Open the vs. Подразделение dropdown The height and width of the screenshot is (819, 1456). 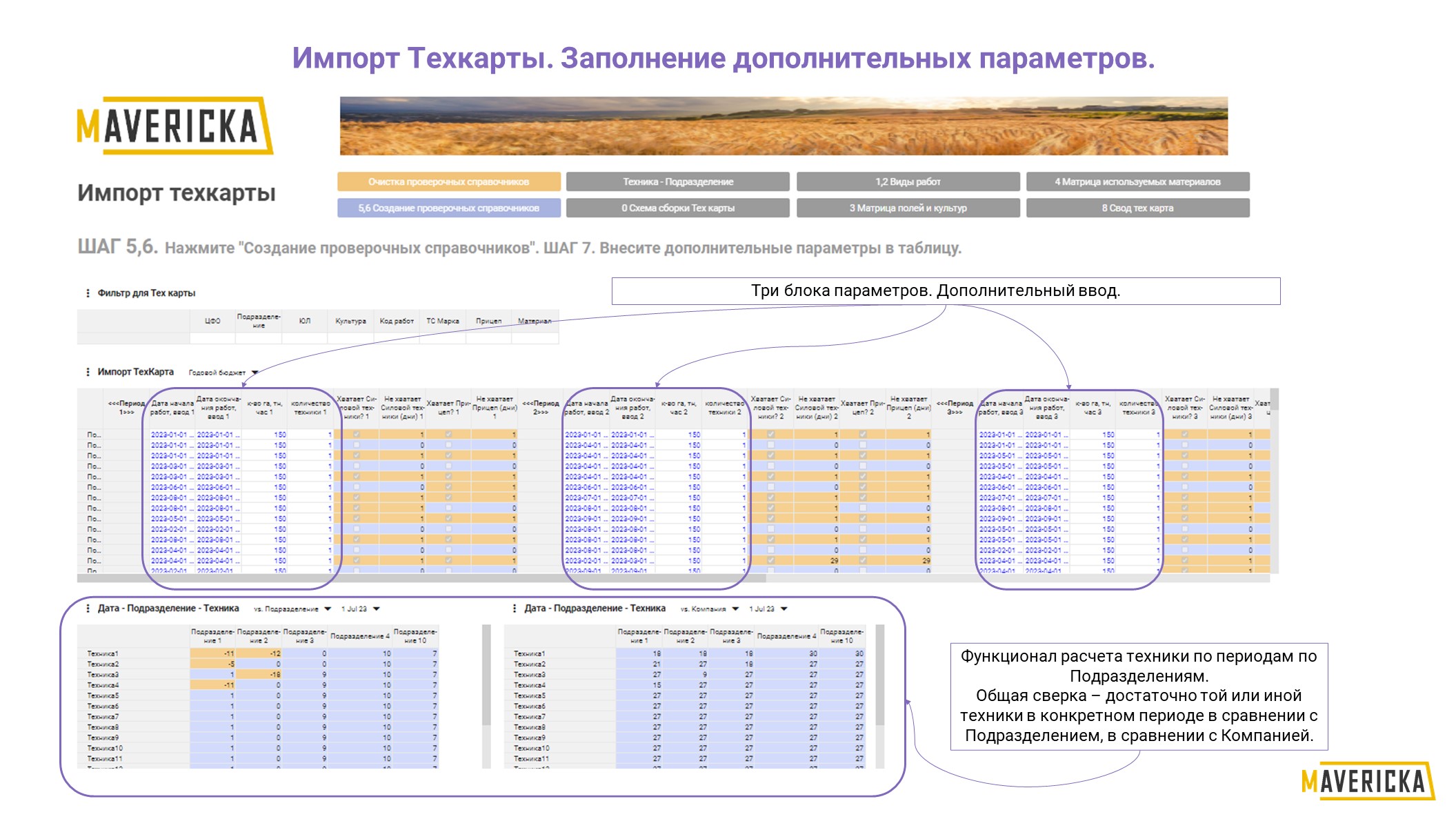[x=292, y=609]
